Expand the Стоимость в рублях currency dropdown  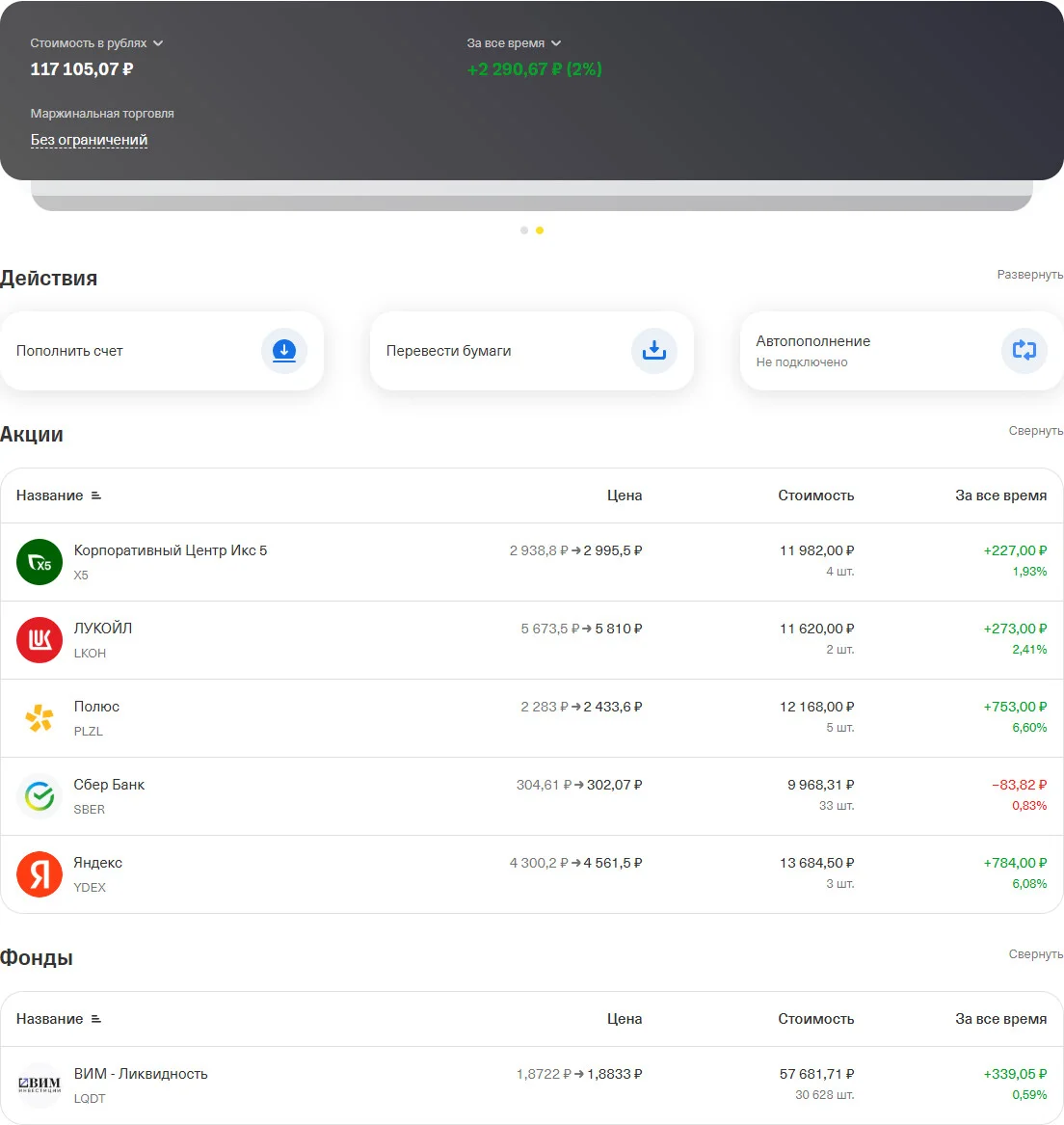point(96,43)
